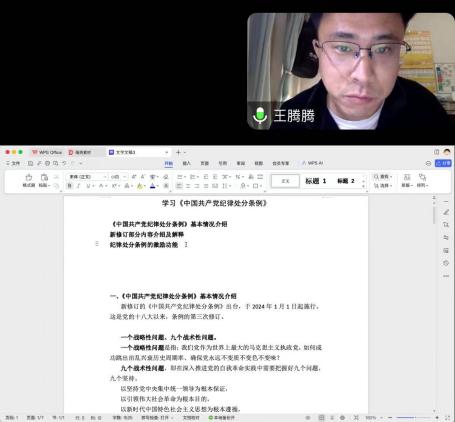Apply the 标题 1 heading style
This screenshot has height=422, width=455.
click(315, 181)
